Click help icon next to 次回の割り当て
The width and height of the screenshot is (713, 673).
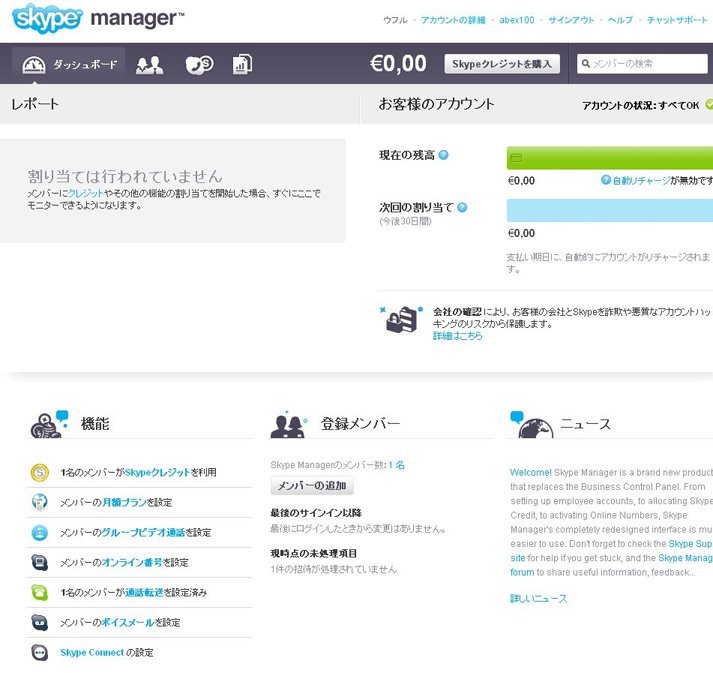[462, 207]
